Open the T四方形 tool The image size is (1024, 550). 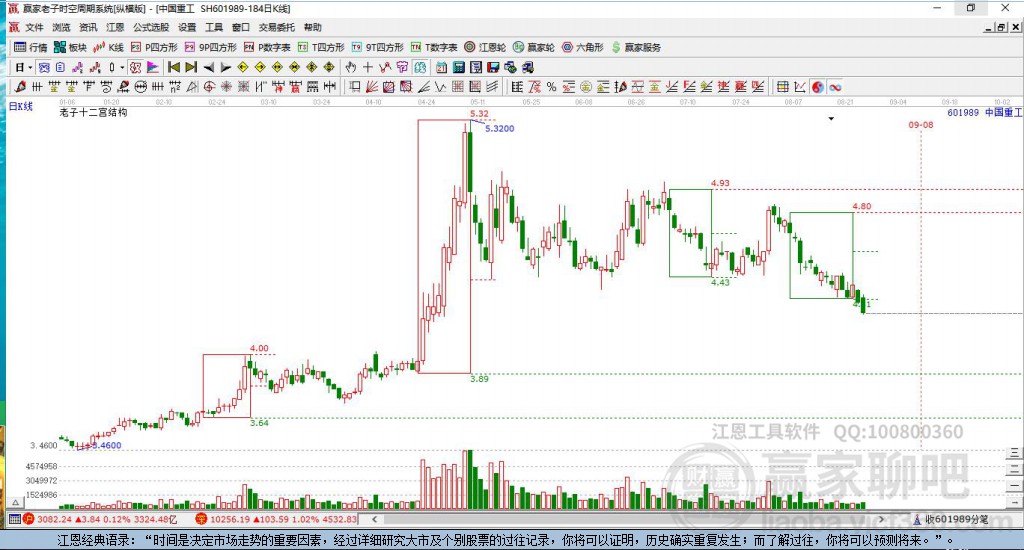tap(321, 47)
